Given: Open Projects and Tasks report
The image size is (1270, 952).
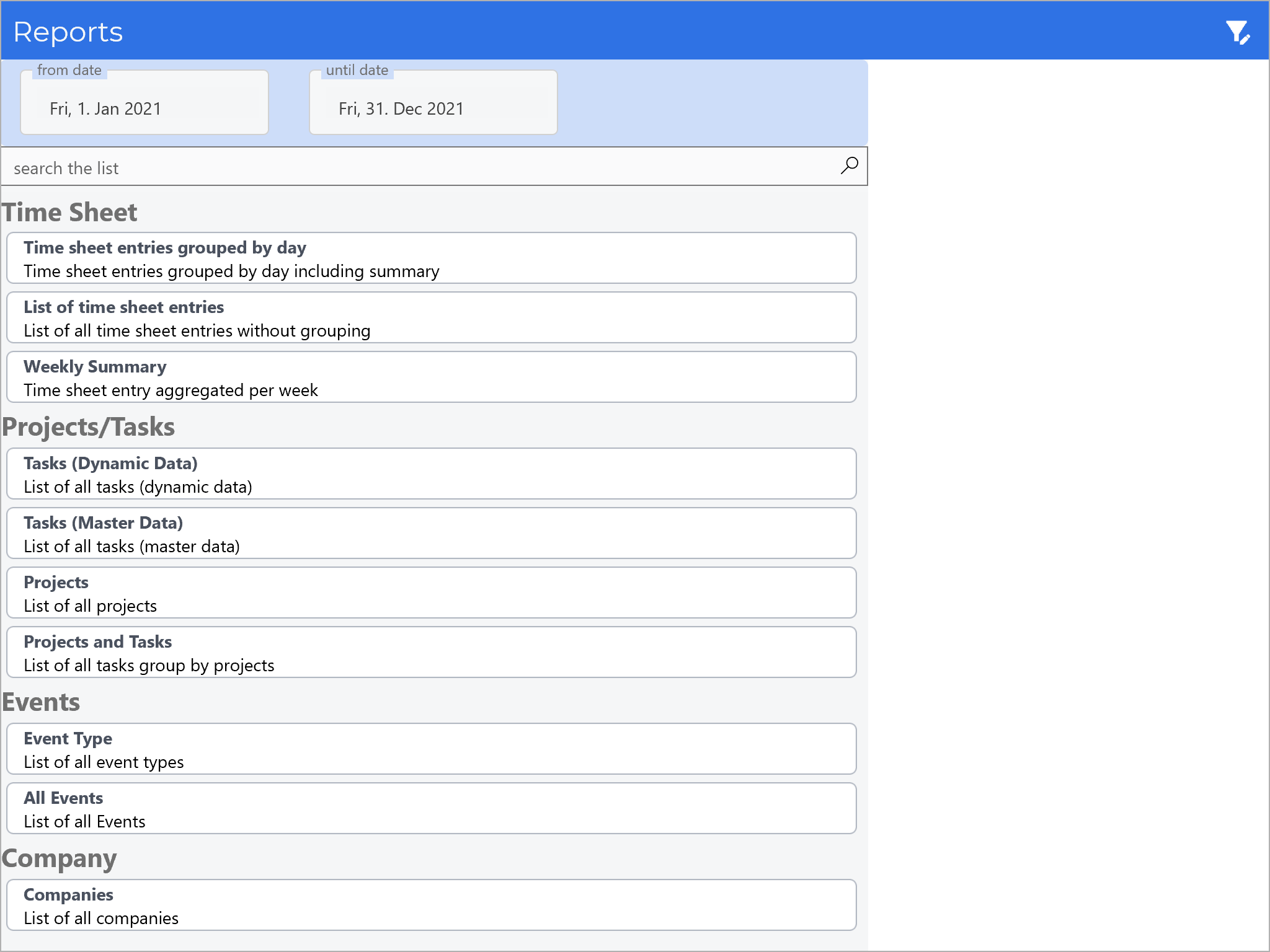Looking at the screenshot, I should [431, 653].
